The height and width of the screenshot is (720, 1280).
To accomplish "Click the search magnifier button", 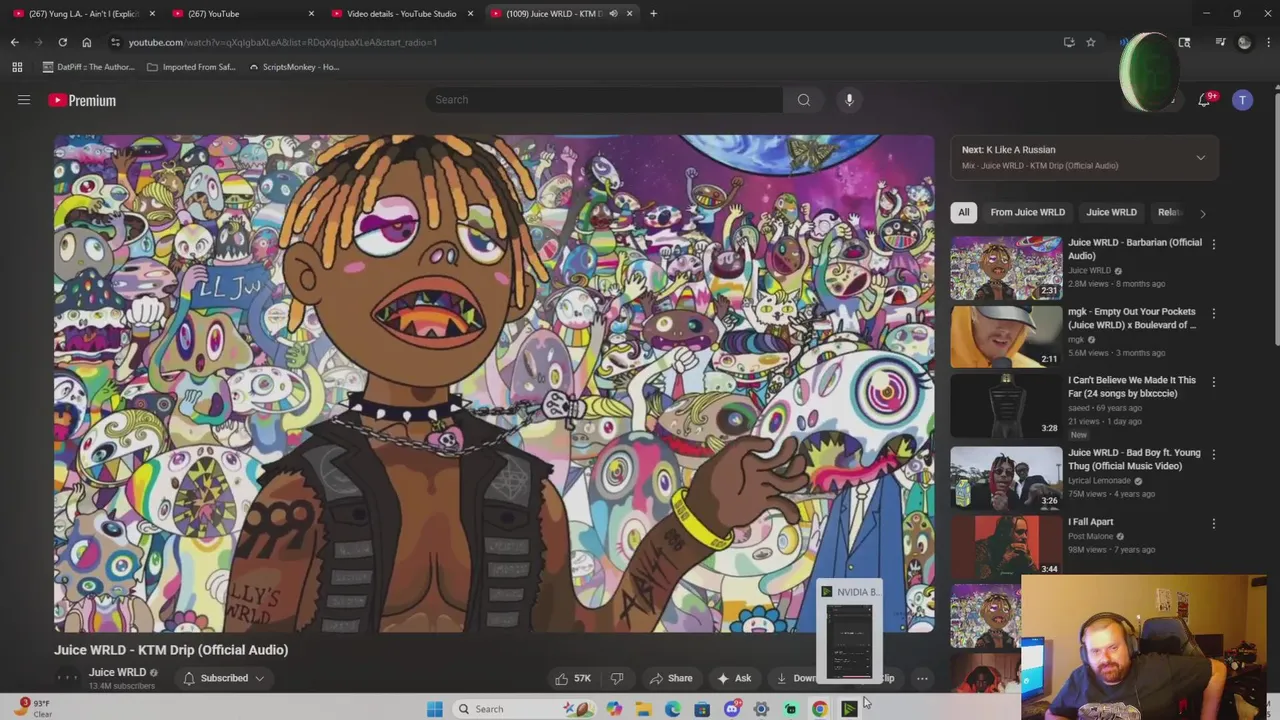I will pyautogui.click(x=804, y=100).
